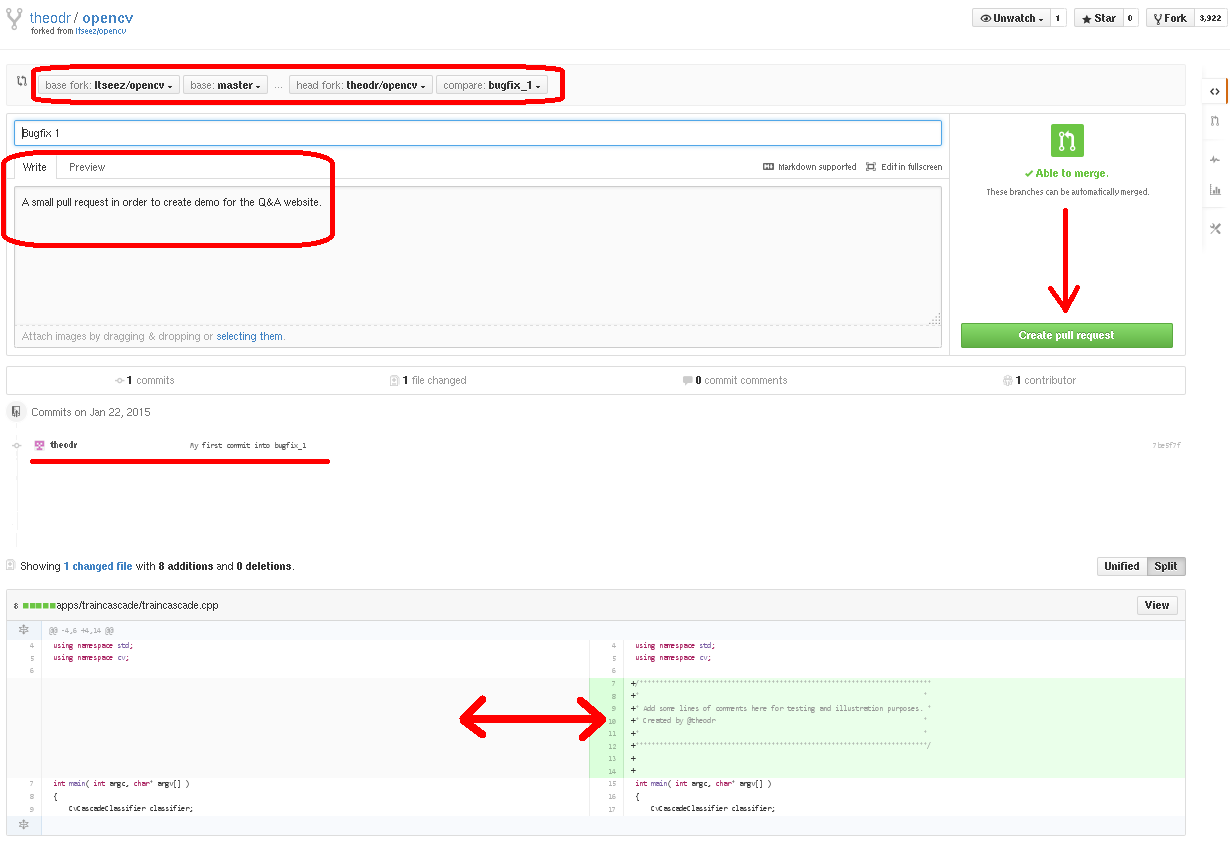Click the Fork button
Viewport: 1230px width, 846px height.
[1170, 18]
